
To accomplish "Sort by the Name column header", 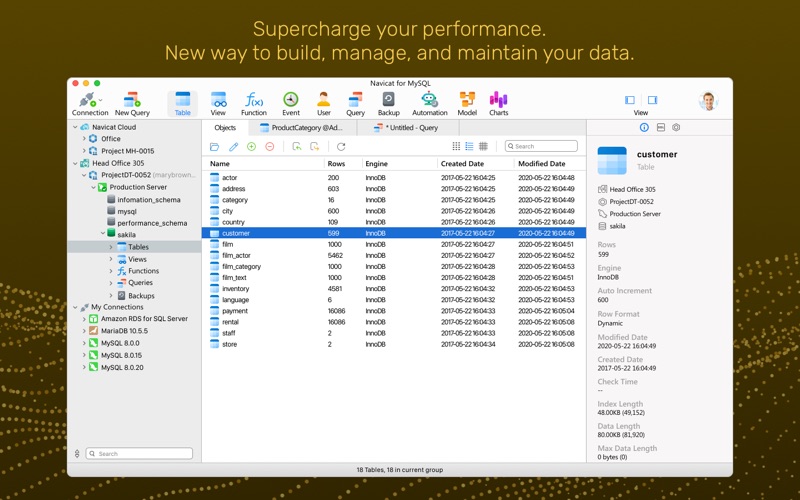I will (263, 164).
